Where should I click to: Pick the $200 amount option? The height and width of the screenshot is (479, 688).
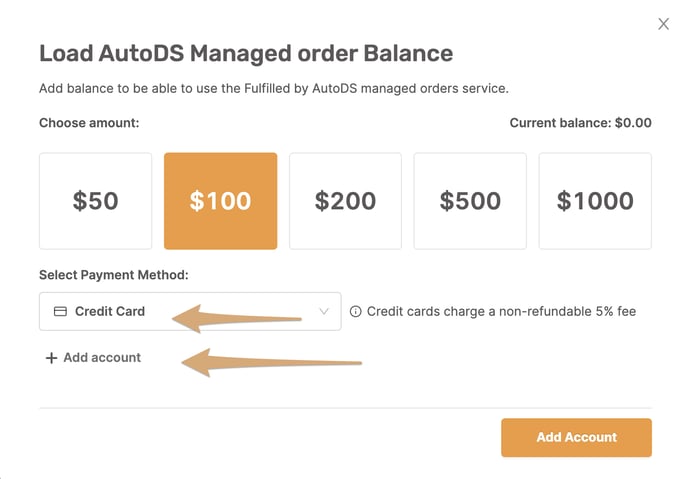(345, 201)
